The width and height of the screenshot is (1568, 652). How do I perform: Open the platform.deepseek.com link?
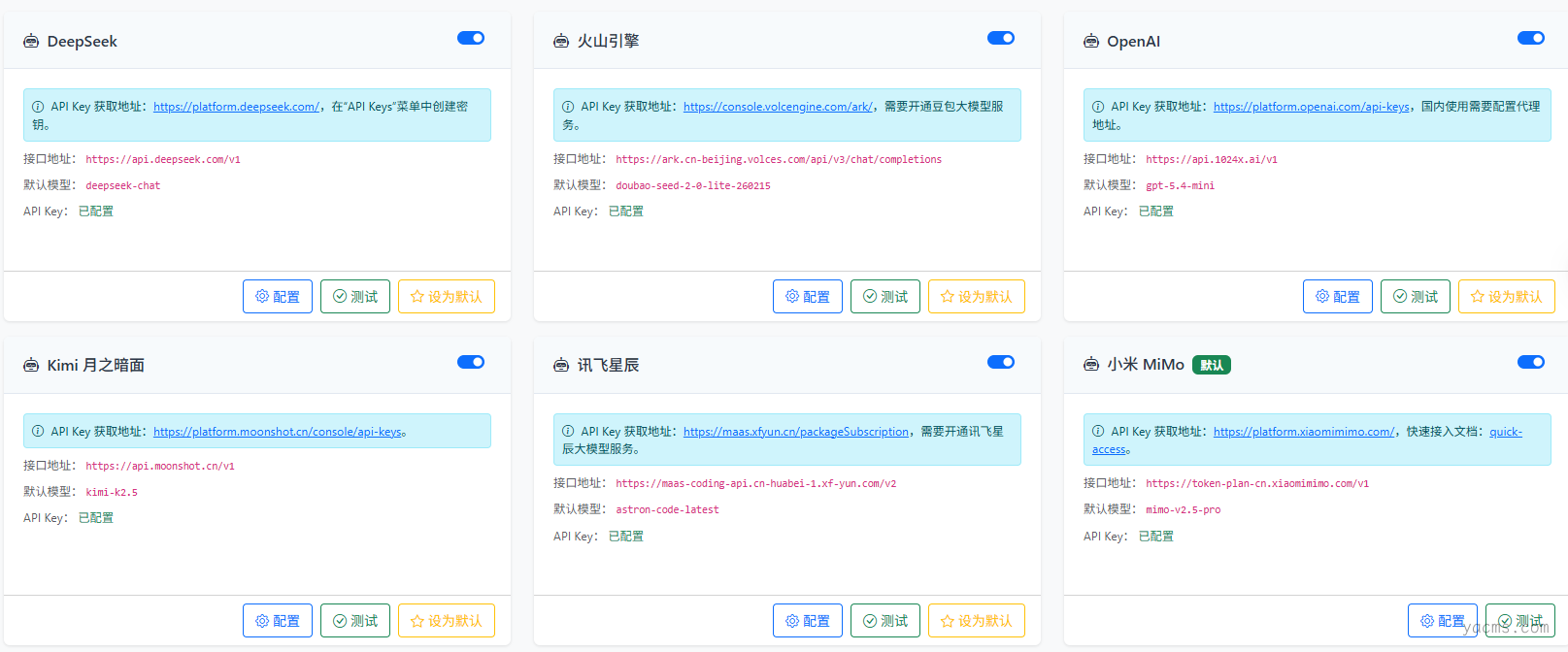click(236, 107)
